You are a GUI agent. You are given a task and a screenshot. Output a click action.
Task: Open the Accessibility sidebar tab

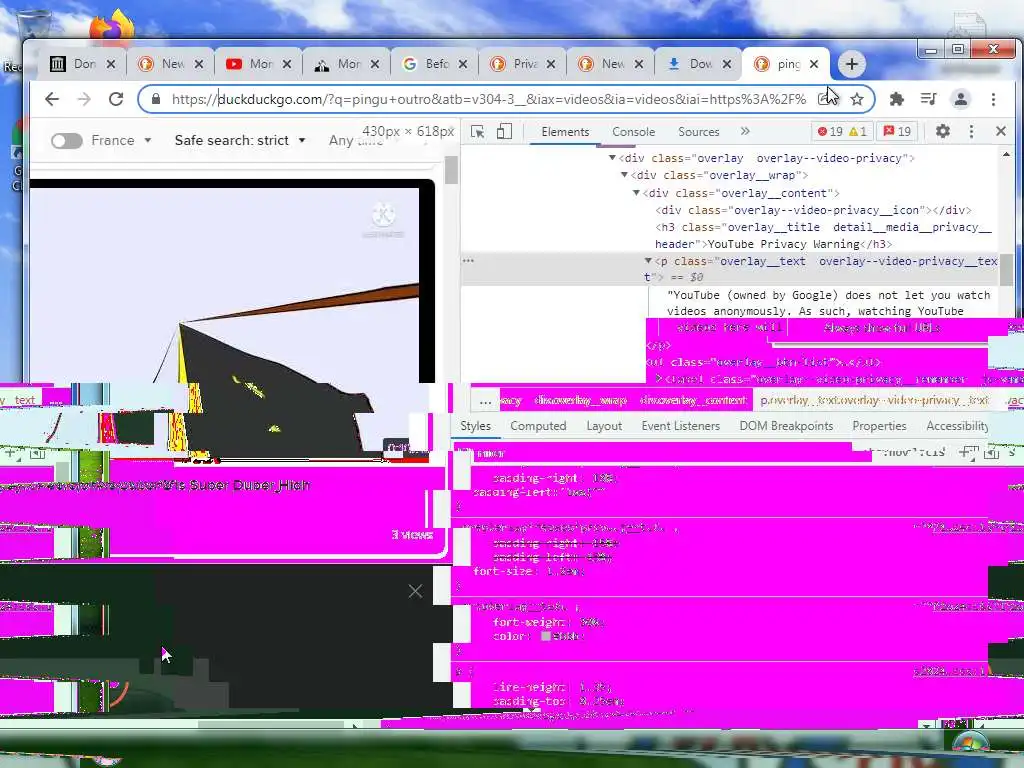(x=957, y=426)
